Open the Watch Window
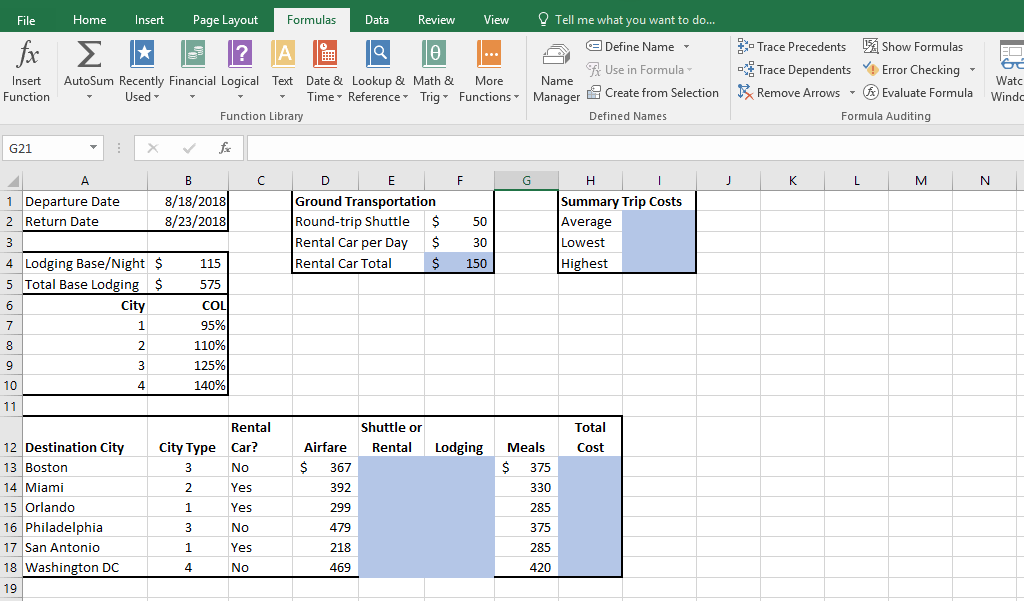Image resolution: width=1024 pixels, height=601 pixels. [x=1010, y=72]
